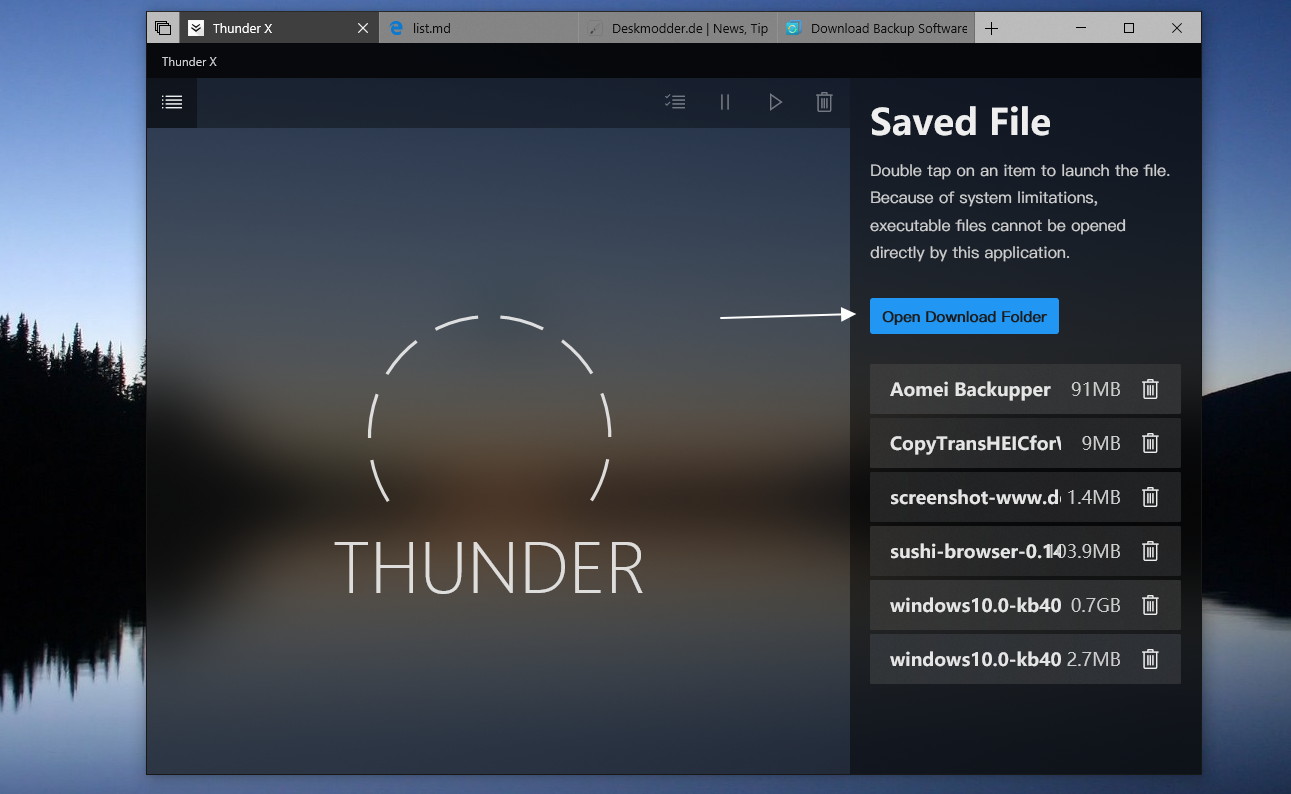The height and width of the screenshot is (794, 1291).
Task: Maximize the Thunder X window
Action: coord(1129,28)
